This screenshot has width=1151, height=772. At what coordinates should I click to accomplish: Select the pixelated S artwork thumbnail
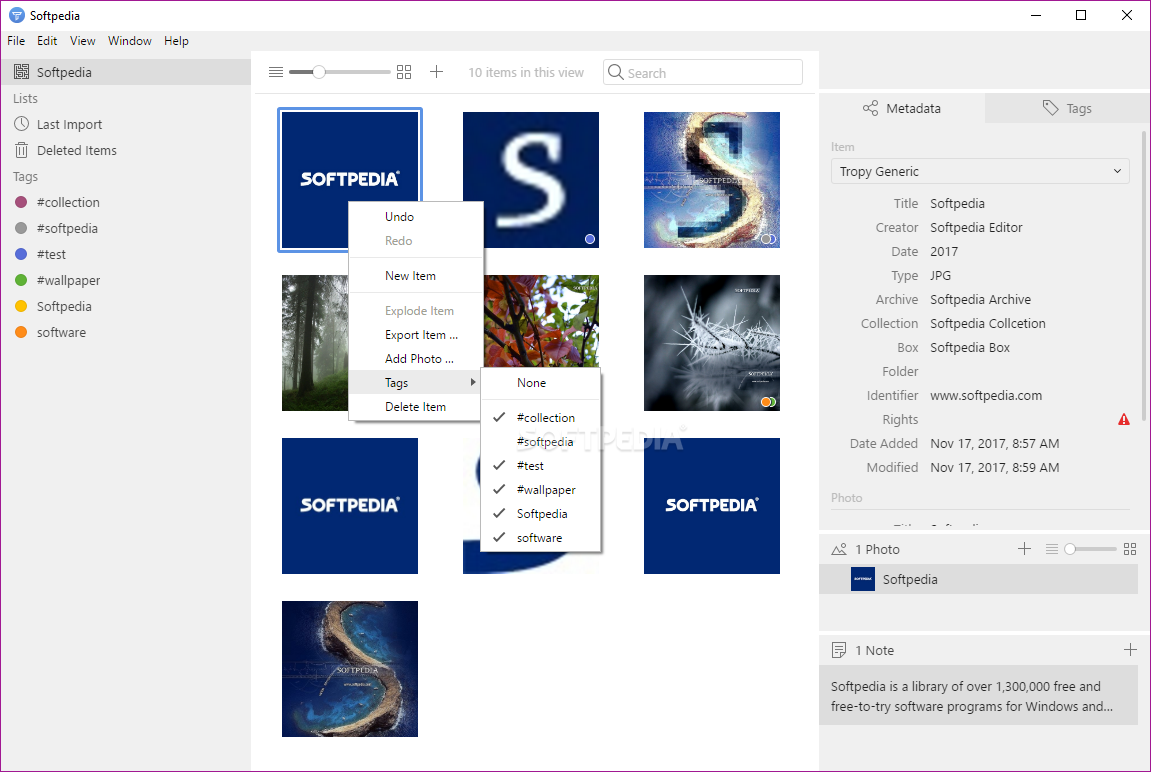(x=711, y=180)
